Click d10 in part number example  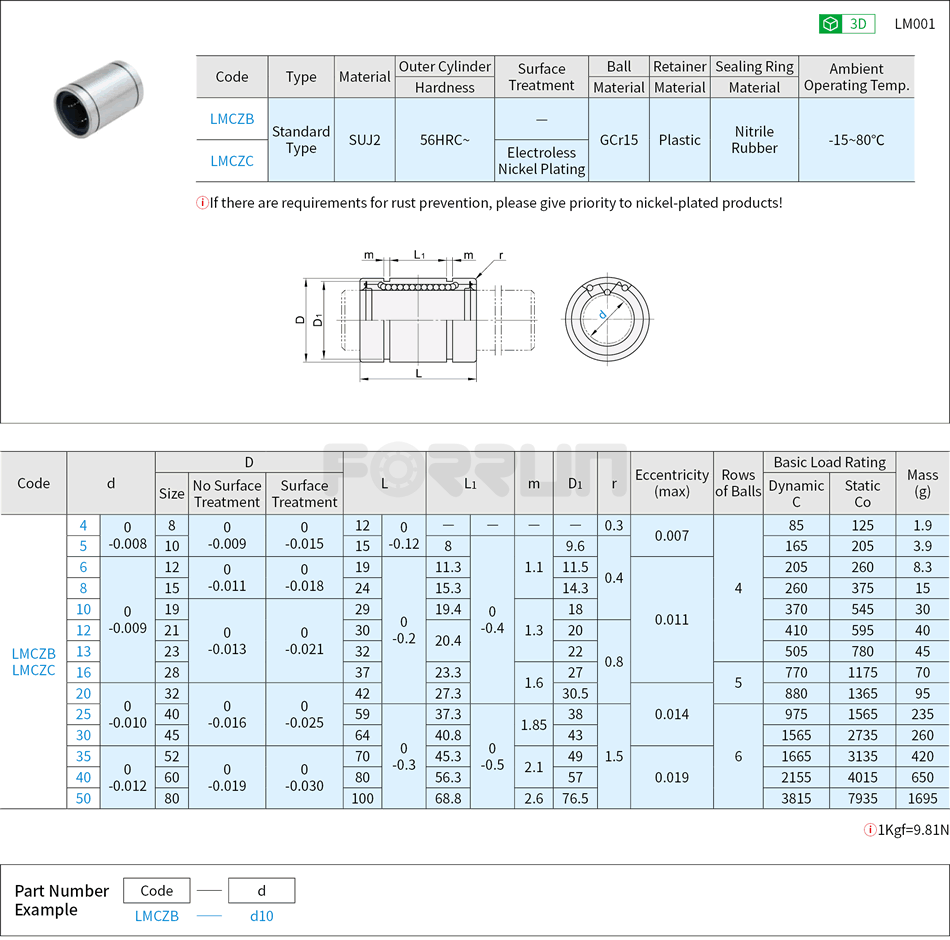[261, 916]
